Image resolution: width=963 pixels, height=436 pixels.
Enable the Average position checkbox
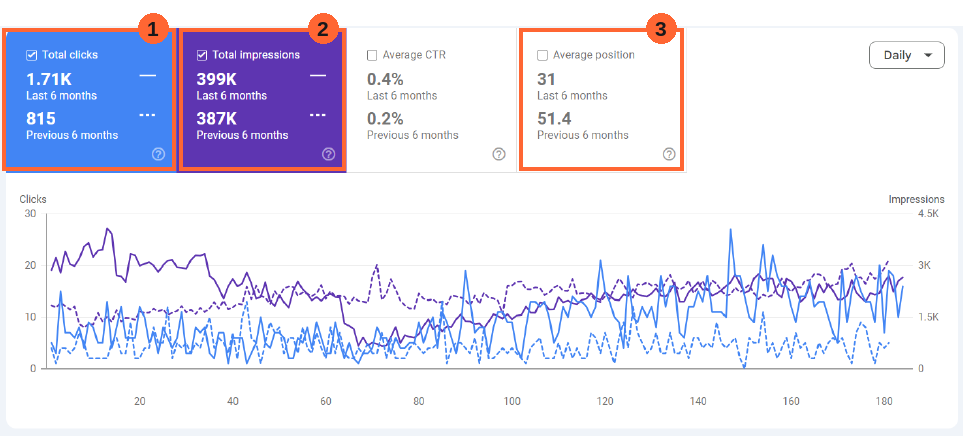(542, 55)
